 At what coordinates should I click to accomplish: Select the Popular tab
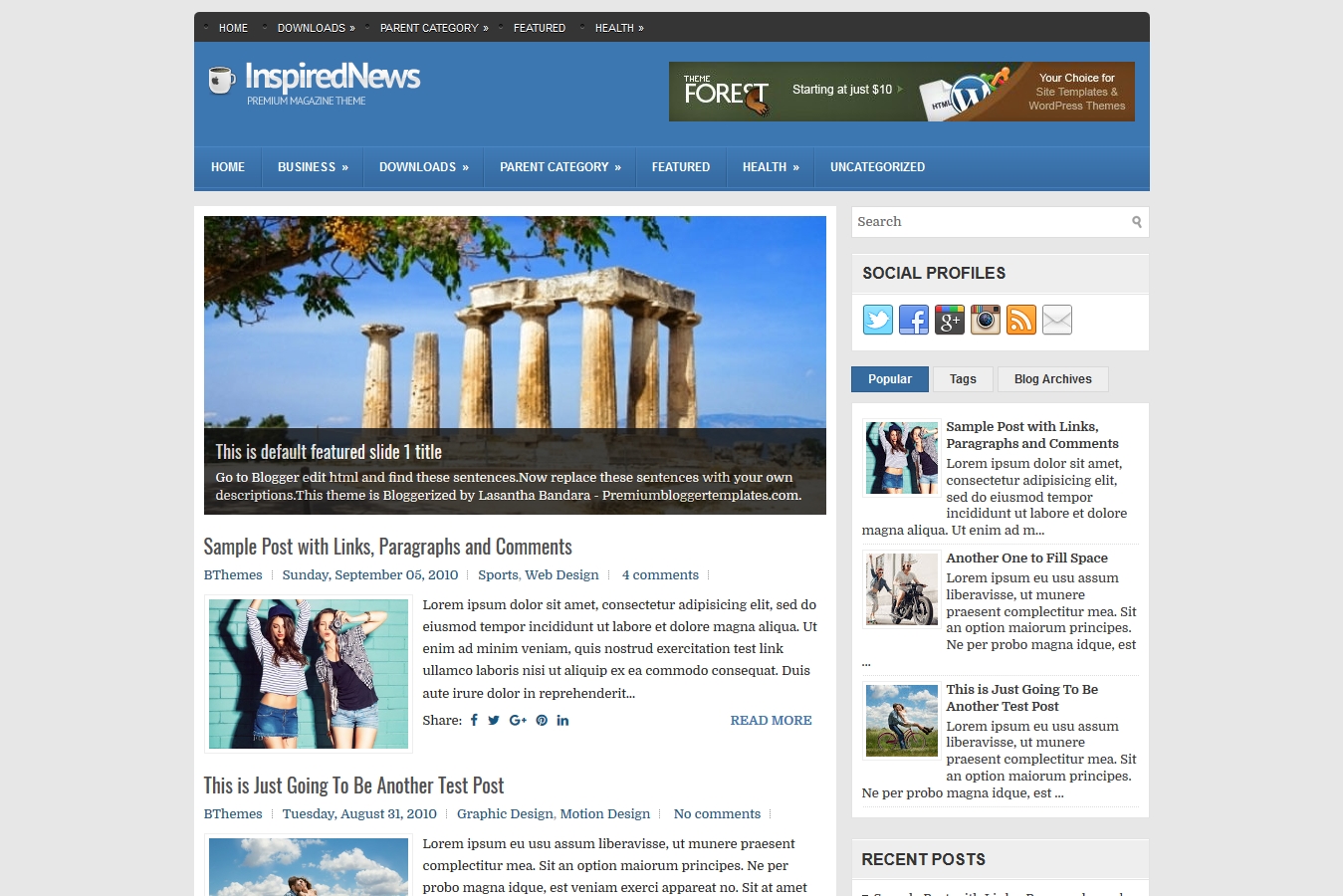point(890,379)
